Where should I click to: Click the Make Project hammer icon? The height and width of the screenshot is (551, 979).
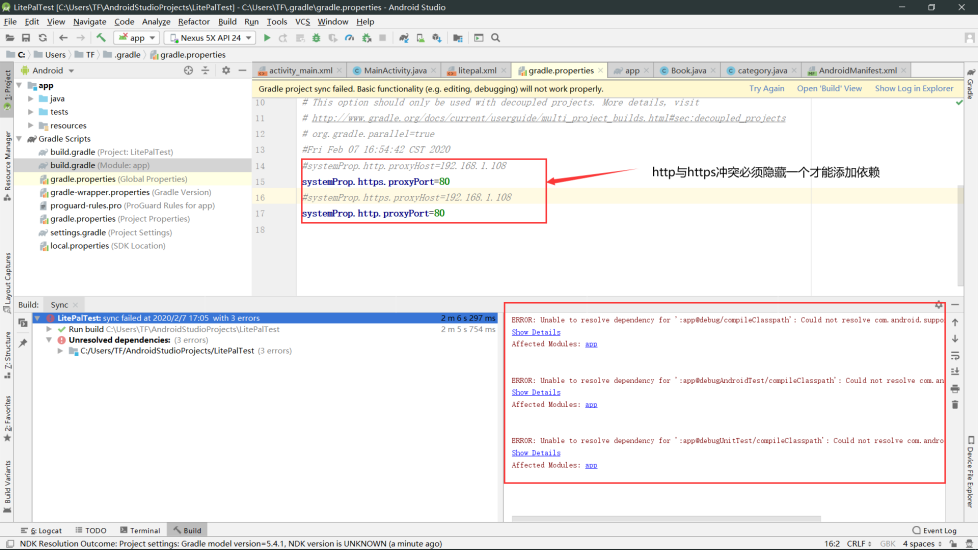click(x=101, y=38)
